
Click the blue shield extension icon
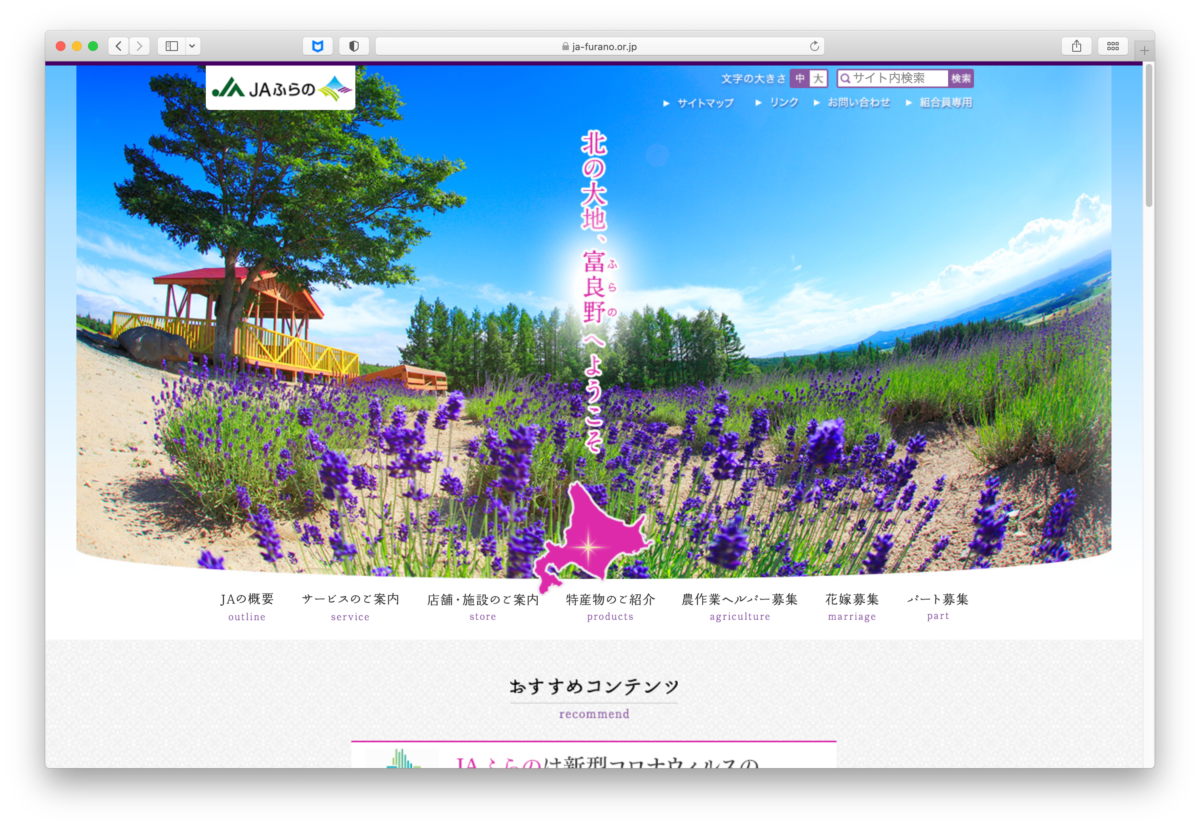(x=317, y=46)
